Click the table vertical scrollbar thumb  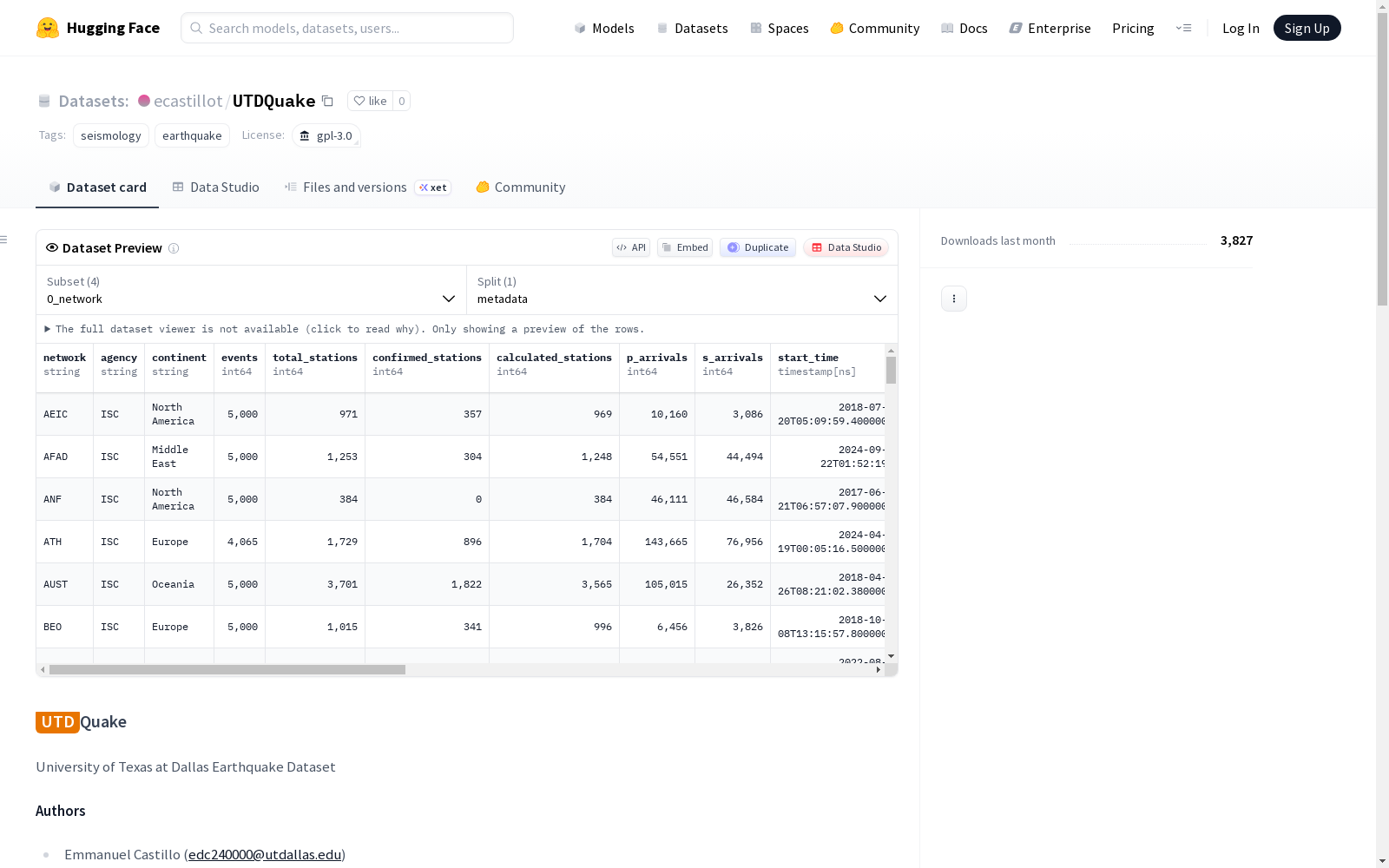(891, 370)
